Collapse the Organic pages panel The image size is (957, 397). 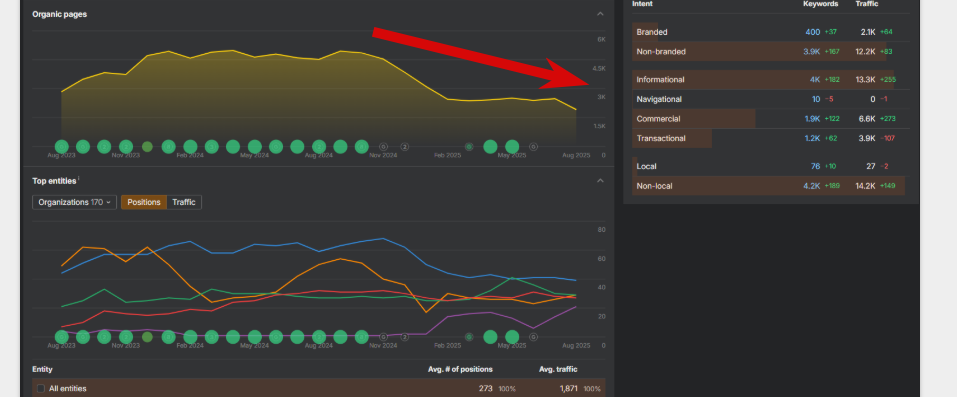[x=600, y=14]
